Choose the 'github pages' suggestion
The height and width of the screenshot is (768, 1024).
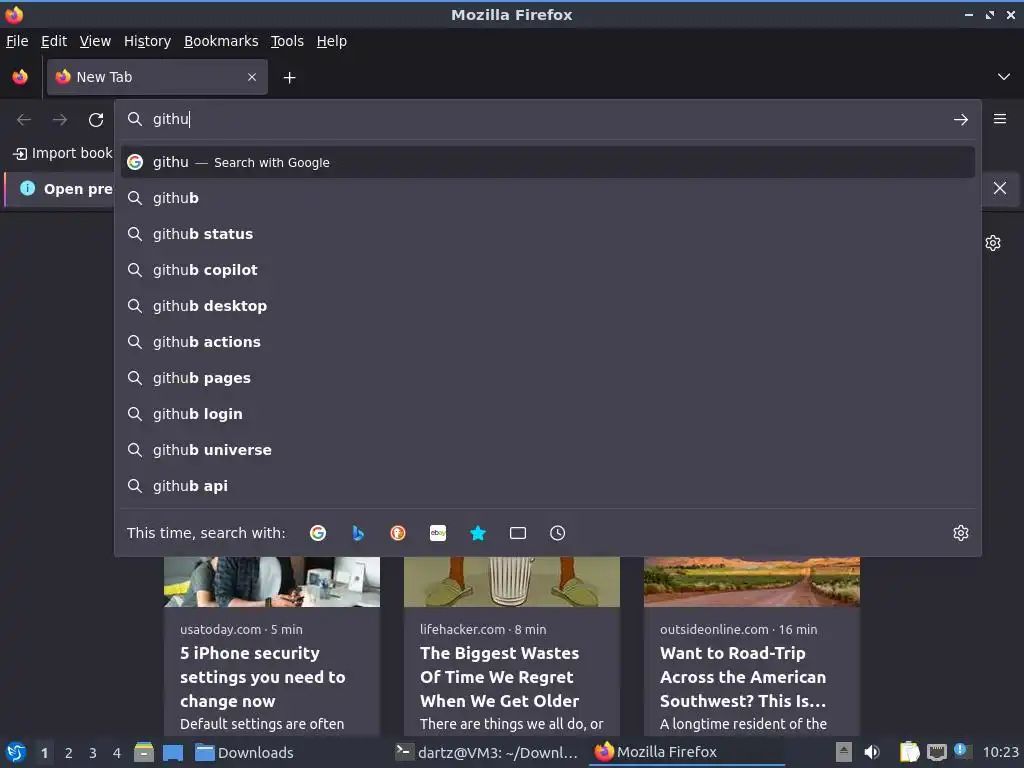coord(547,377)
